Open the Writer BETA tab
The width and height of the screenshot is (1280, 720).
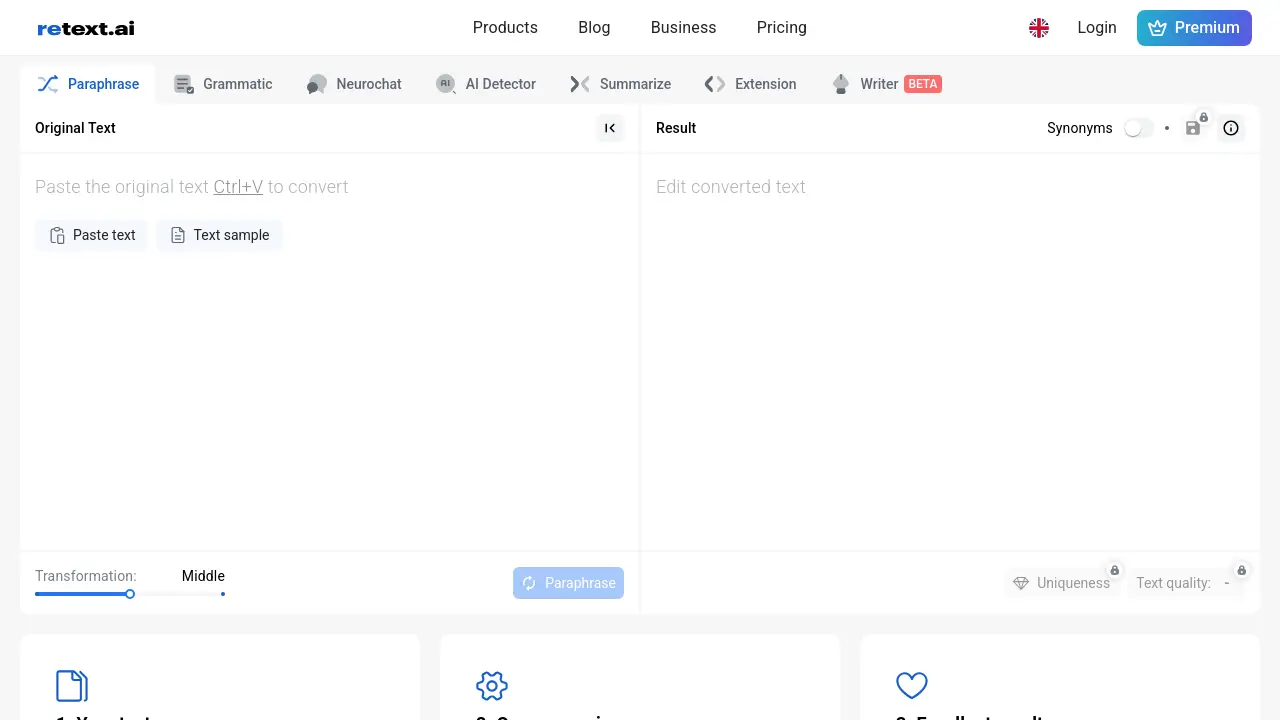point(886,84)
